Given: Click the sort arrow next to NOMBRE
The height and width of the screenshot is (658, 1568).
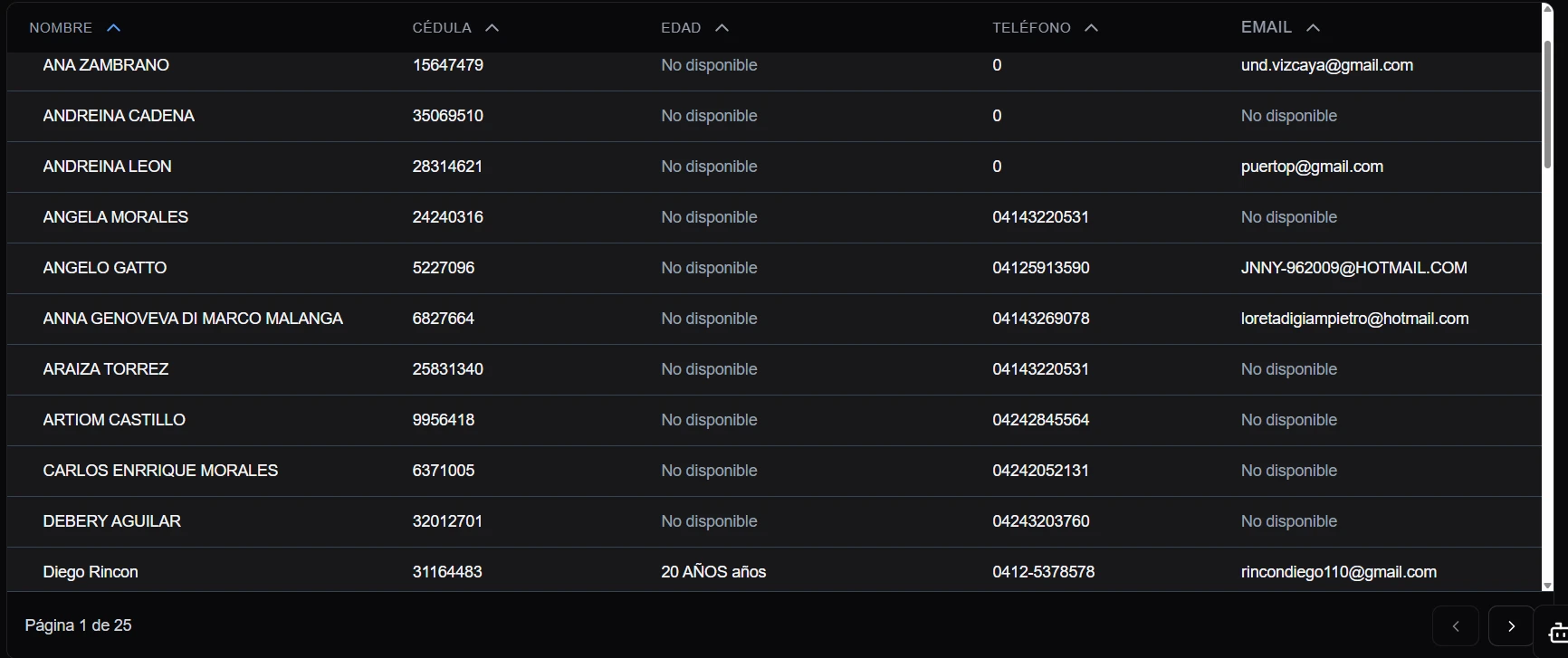Looking at the screenshot, I should 113,28.
